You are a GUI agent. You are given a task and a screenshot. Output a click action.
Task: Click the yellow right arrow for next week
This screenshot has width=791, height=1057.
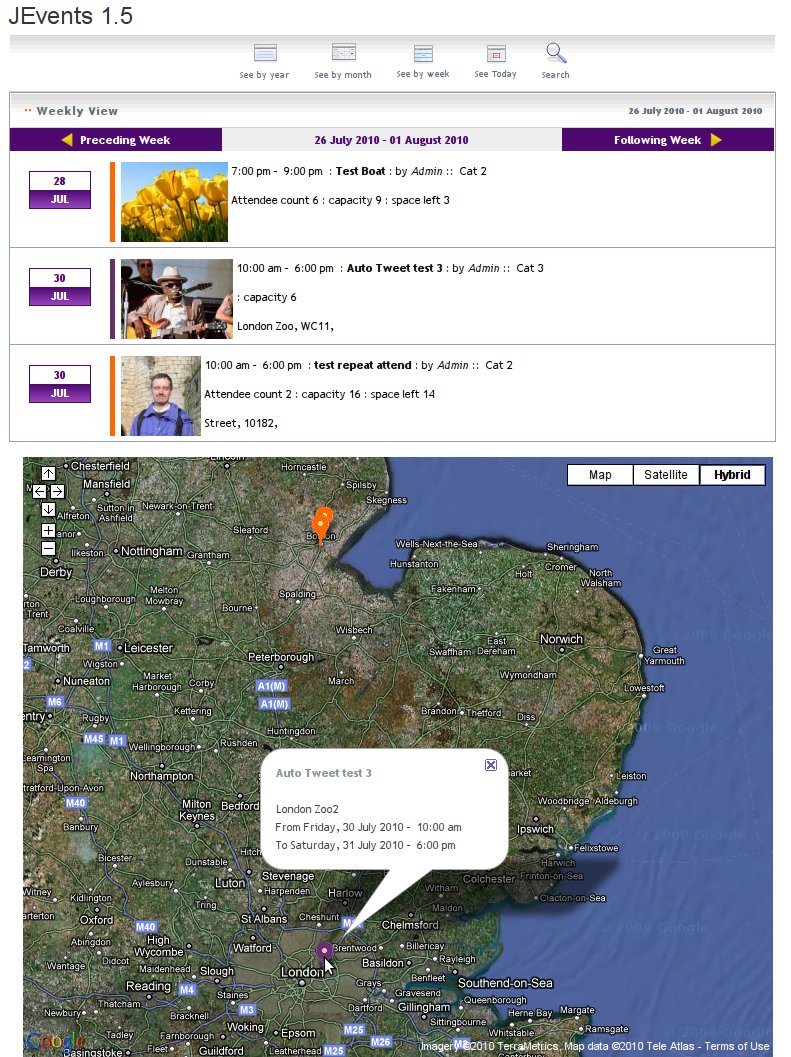716,140
